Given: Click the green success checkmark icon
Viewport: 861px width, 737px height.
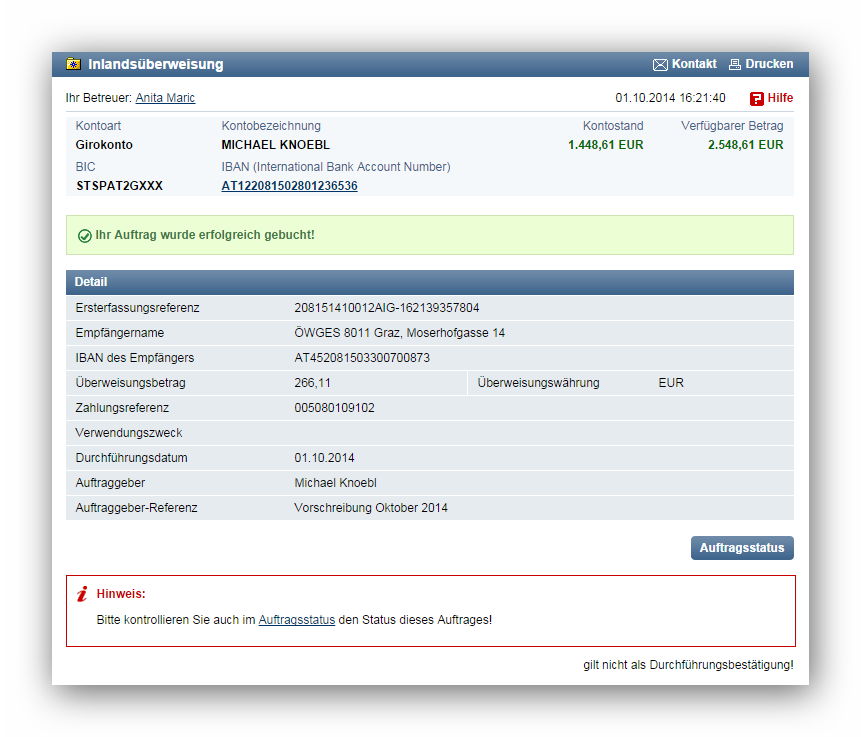Looking at the screenshot, I should click(x=85, y=236).
